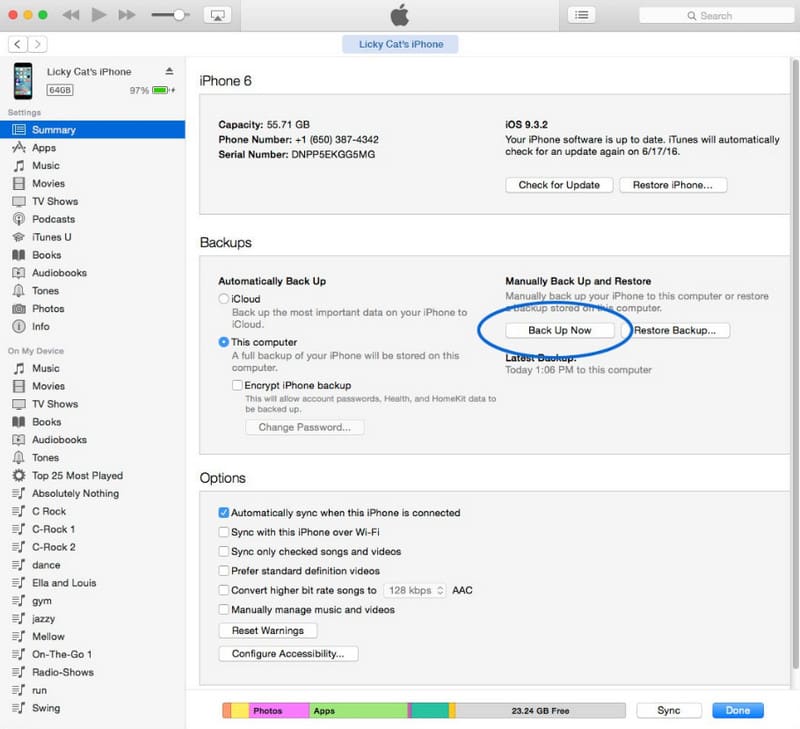Open the 128 kbps bit rate dropdown
Screen dimensions: 800x729
pyautogui.click(x=415, y=591)
